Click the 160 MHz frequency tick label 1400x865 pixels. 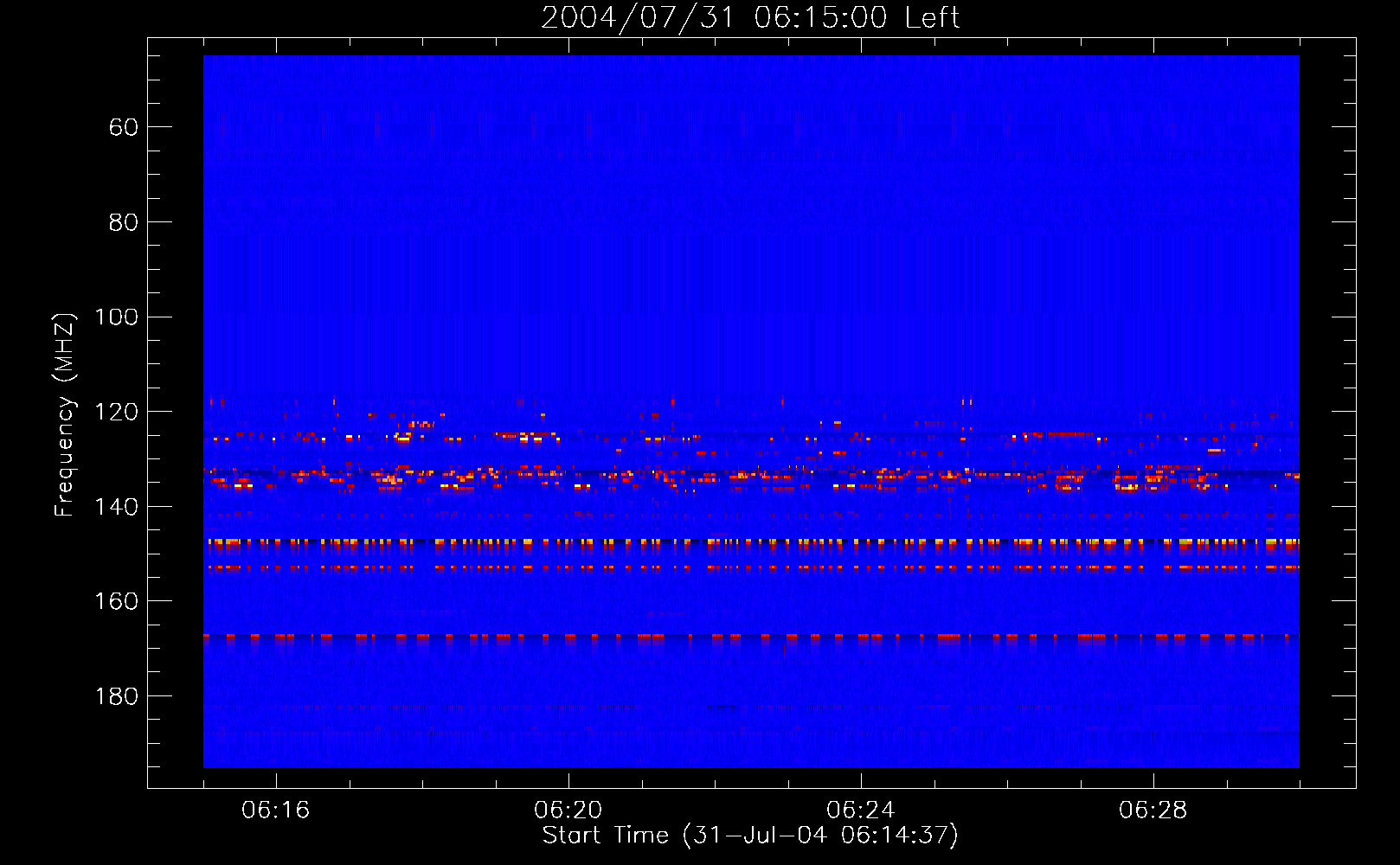pyautogui.click(x=116, y=601)
